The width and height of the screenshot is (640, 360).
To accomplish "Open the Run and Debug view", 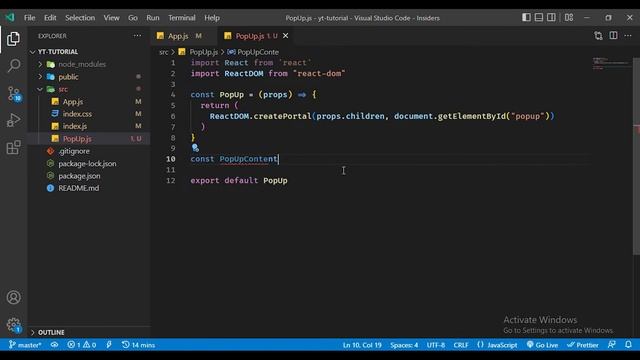I will pos(13,120).
